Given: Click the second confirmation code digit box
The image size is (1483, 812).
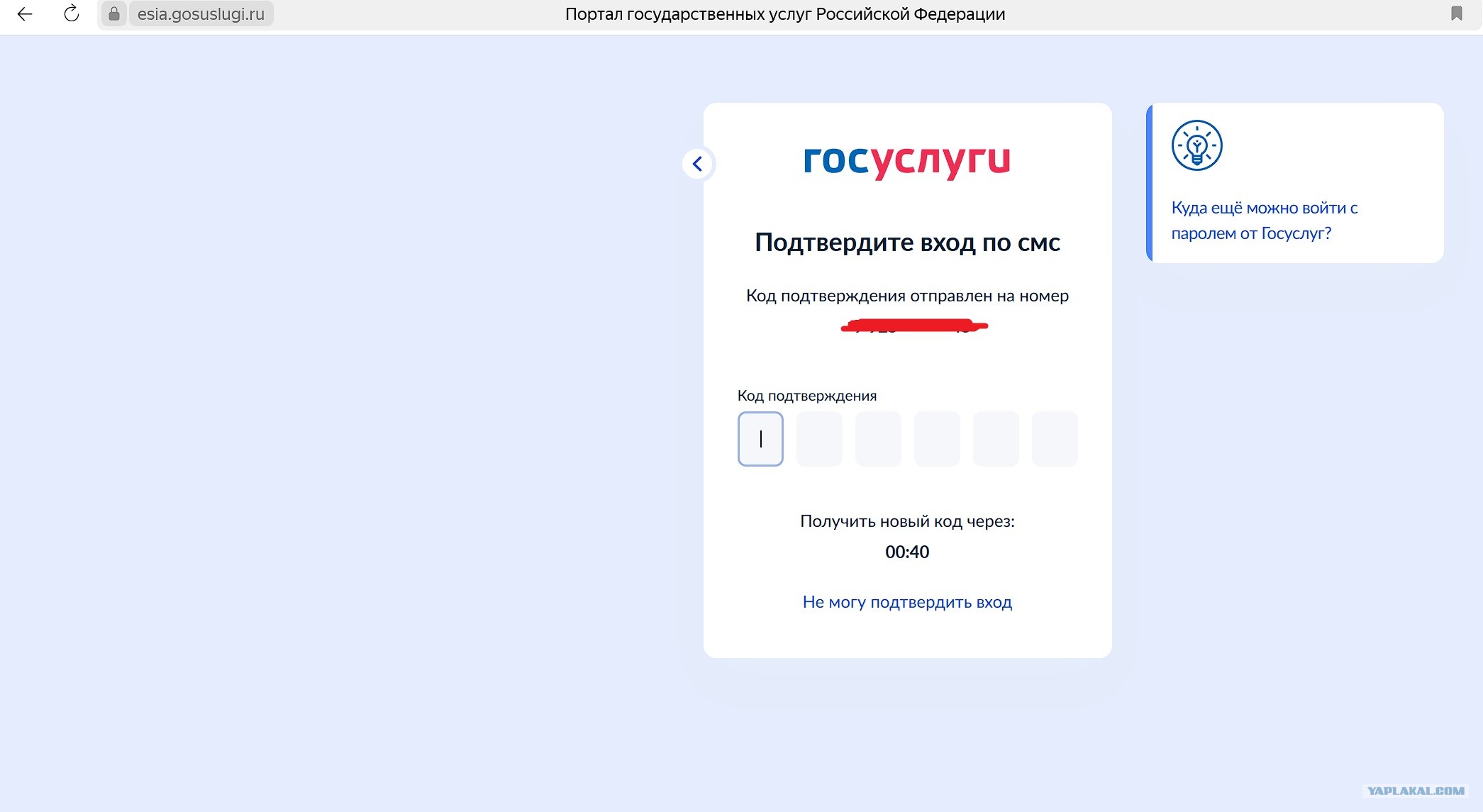Looking at the screenshot, I should coord(819,439).
